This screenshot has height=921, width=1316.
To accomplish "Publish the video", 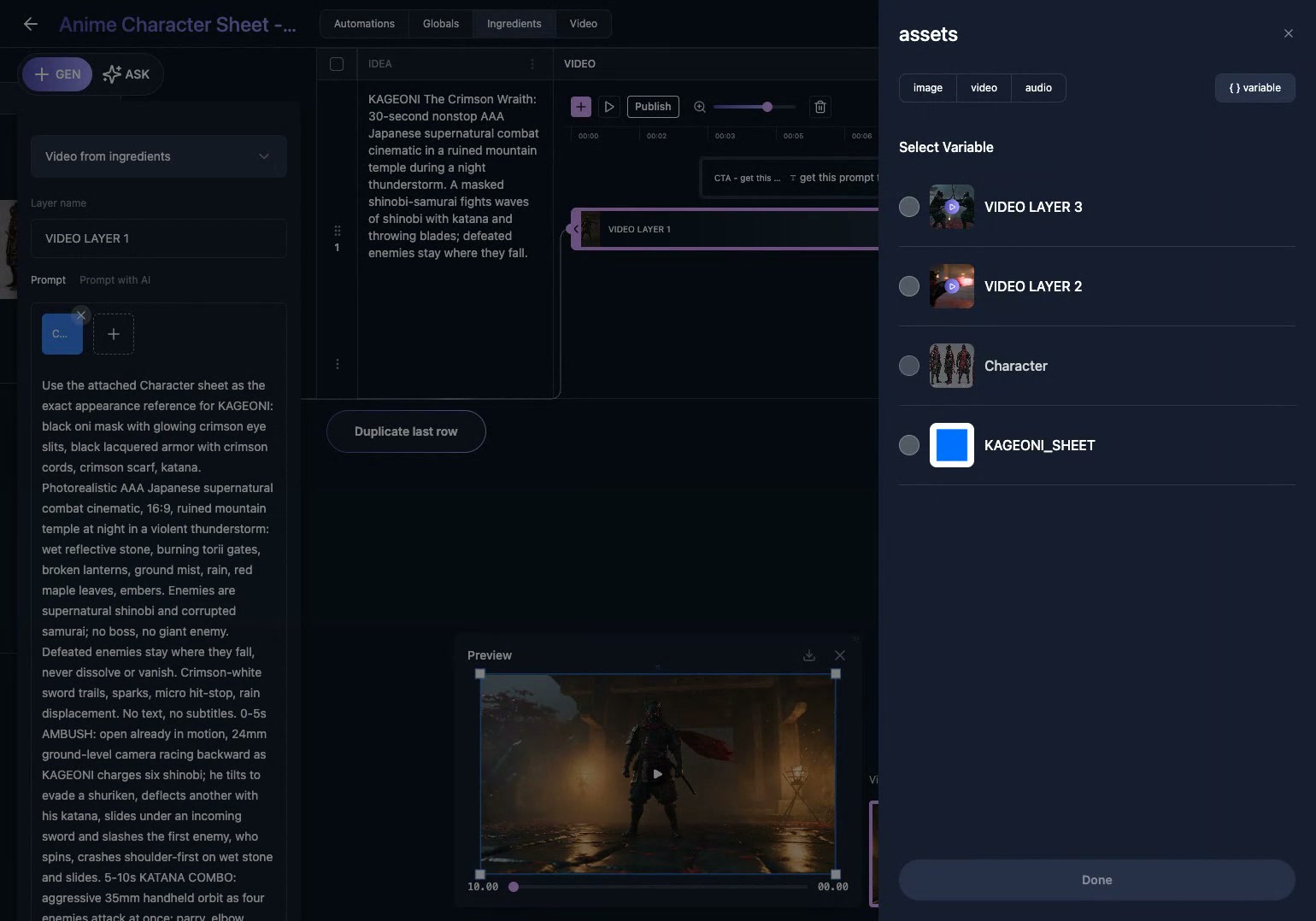I will (x=653, y=107).
